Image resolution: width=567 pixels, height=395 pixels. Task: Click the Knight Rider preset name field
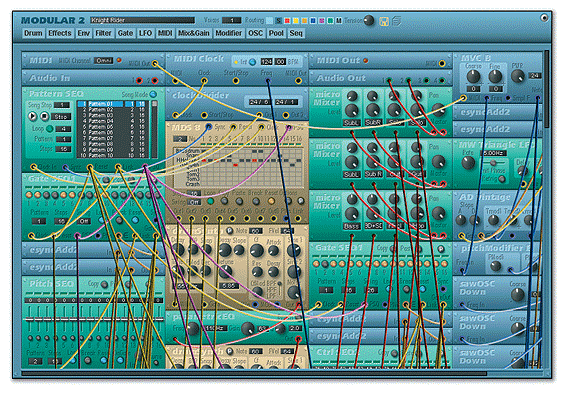tap(142, 20)
